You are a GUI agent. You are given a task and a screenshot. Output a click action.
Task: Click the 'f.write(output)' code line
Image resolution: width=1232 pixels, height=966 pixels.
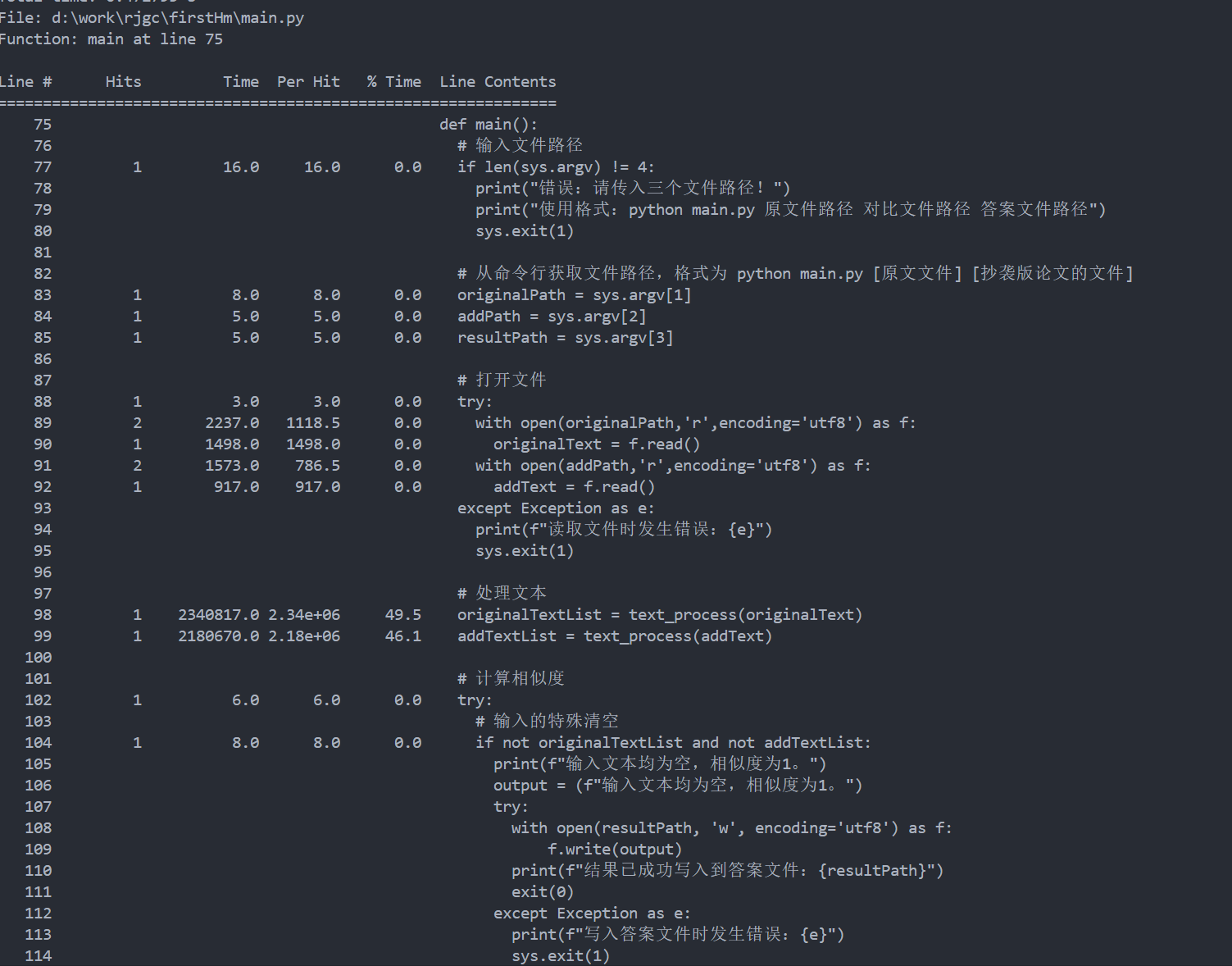click(x=615, y=850)
